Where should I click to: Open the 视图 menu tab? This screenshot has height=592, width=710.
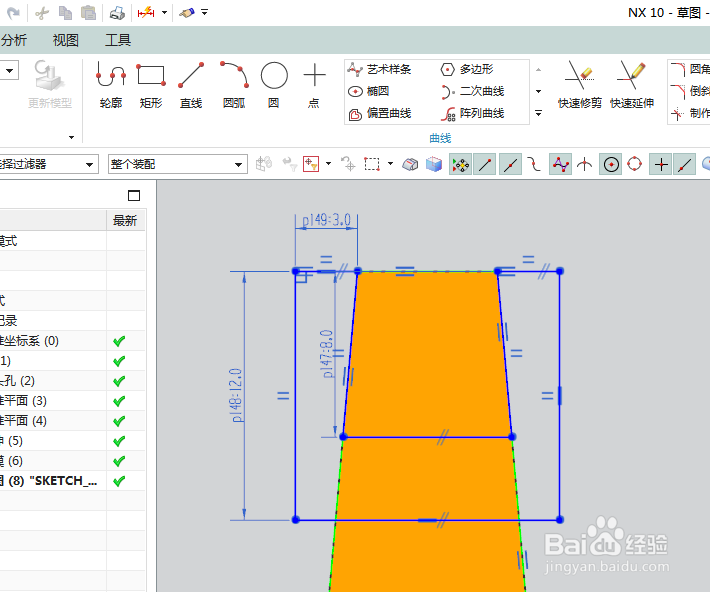pyautogui.click(x=66, y=40)
